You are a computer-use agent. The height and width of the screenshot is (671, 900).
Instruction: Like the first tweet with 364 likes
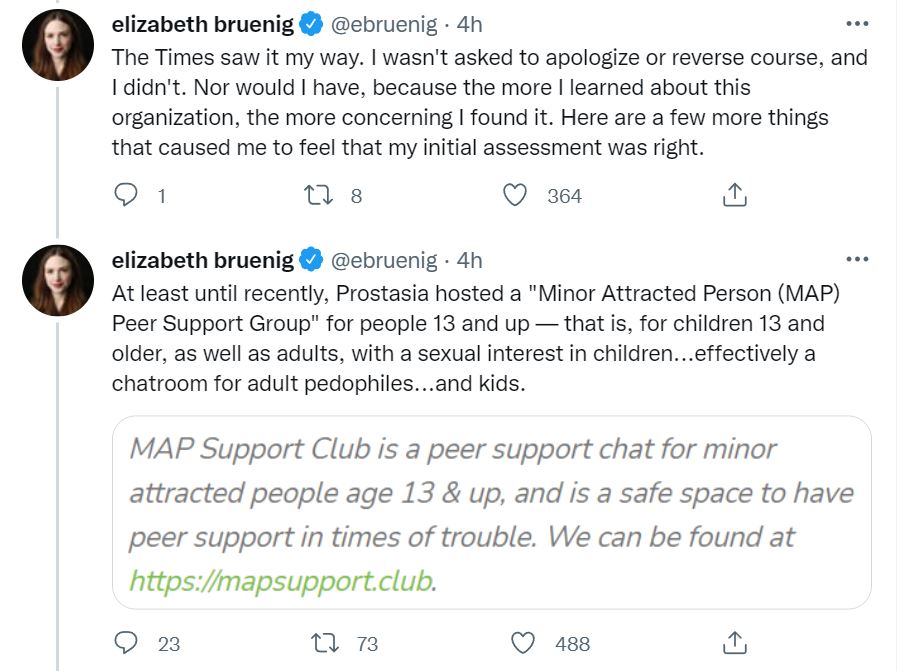click(515, 195)
